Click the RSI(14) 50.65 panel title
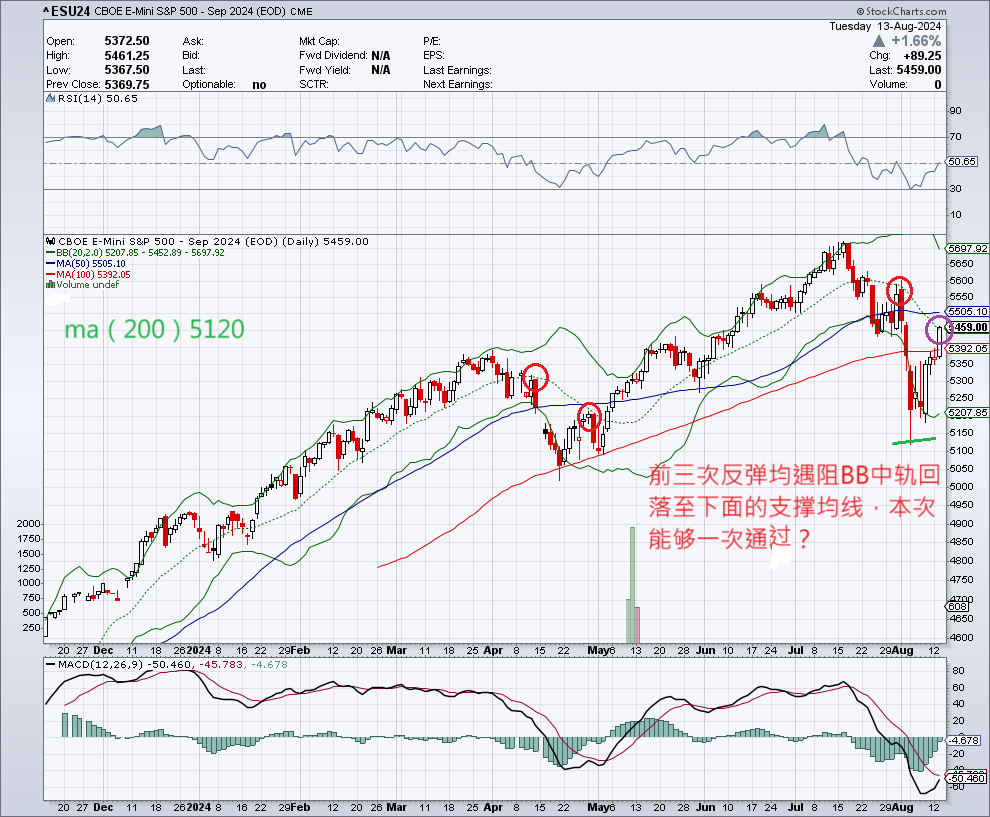Image resolution: width=990 pixels, height=817 pixels. pyautogui.click(x=98, y=98)
